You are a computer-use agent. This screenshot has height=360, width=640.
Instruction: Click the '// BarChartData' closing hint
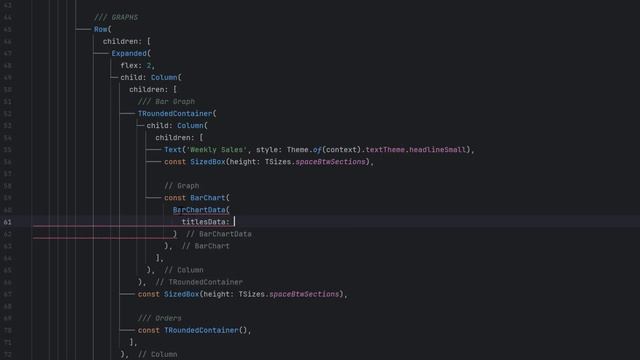(x=219, y=234)
